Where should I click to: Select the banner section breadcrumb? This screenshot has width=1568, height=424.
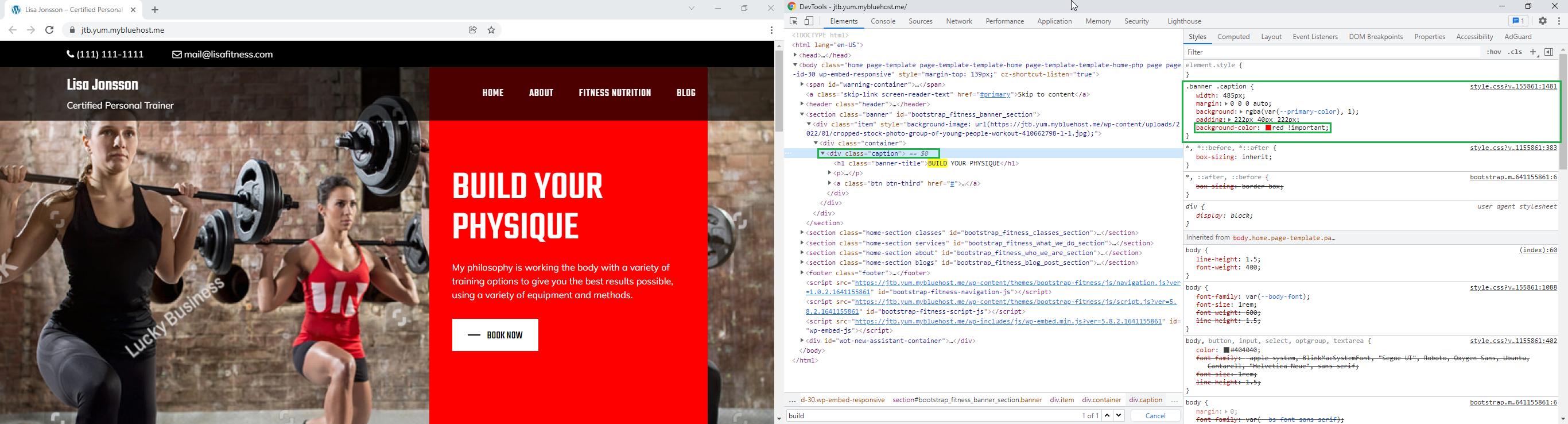point(967,400)
